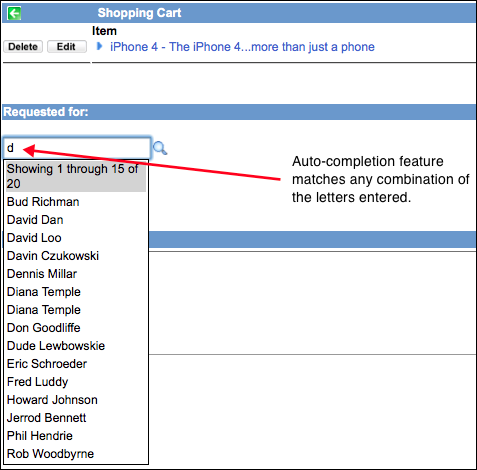Pick David Loo from the list

click(76, 238)
